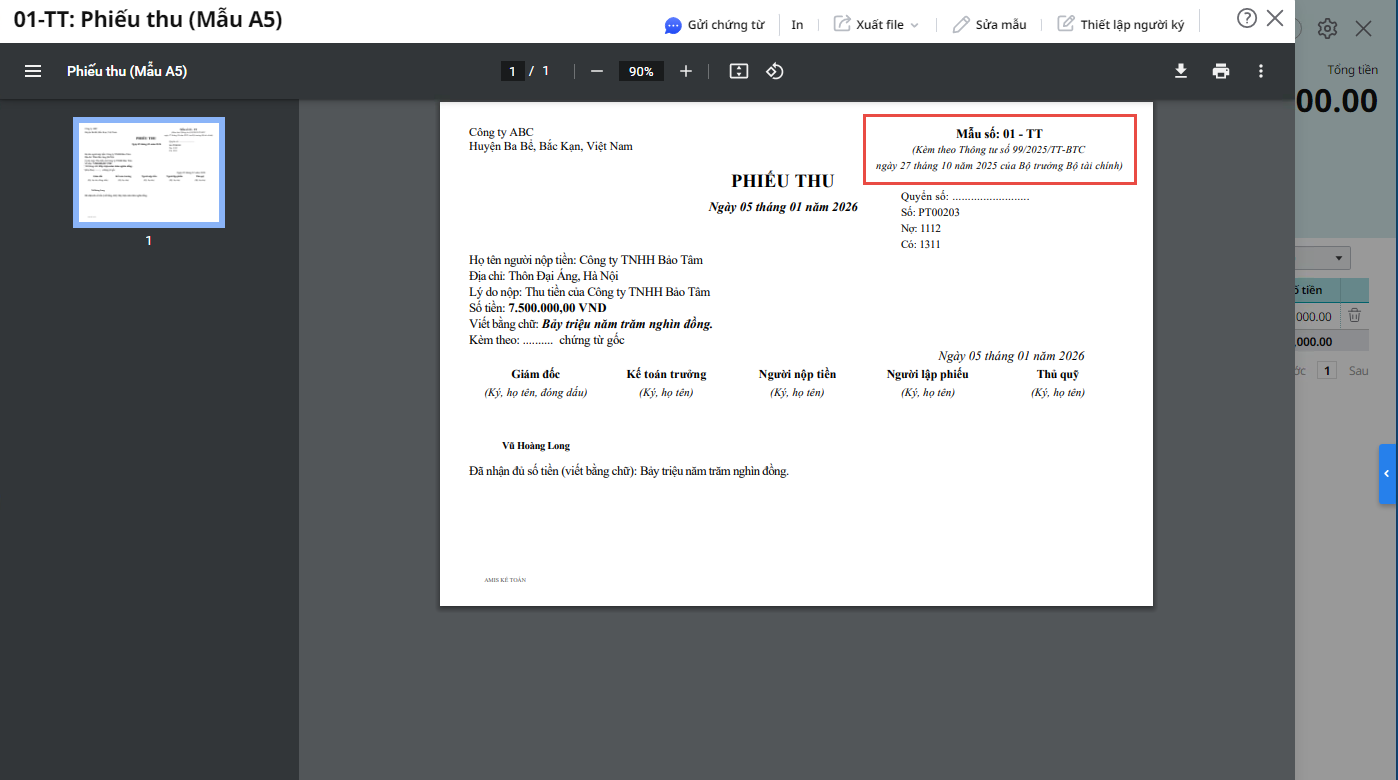Select the page 1 thumbnail
Viewport: 1398px width, 780px height.
click(149, 172)
